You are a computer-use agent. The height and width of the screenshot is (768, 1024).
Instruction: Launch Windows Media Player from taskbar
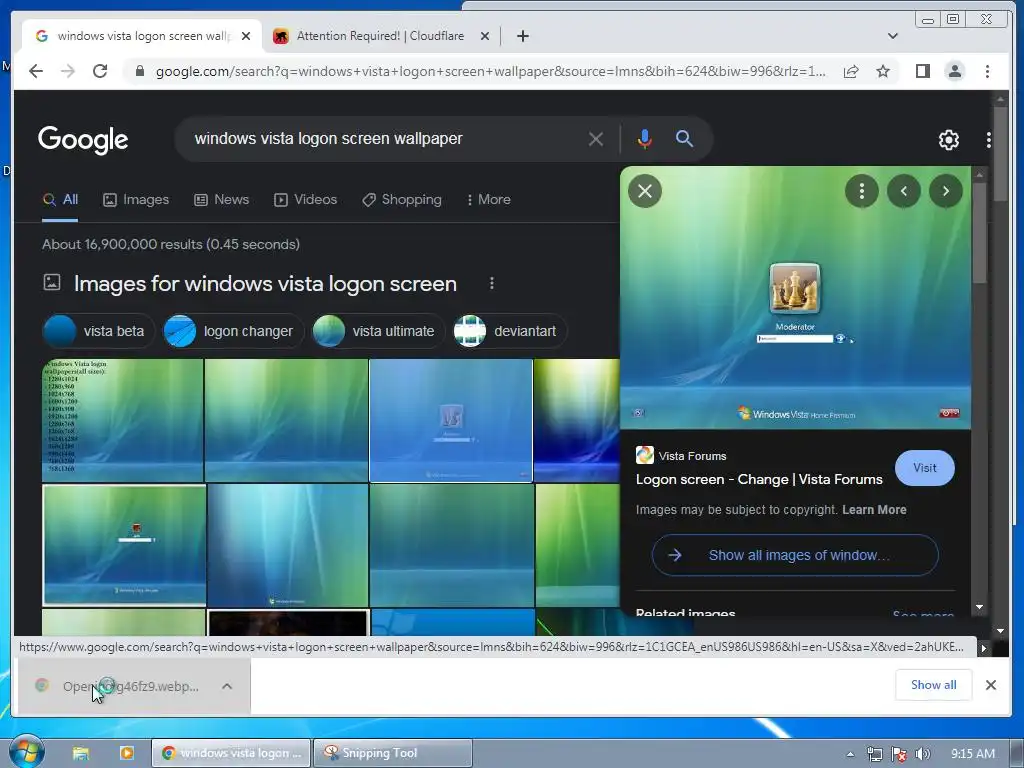[x=127, y=753]
